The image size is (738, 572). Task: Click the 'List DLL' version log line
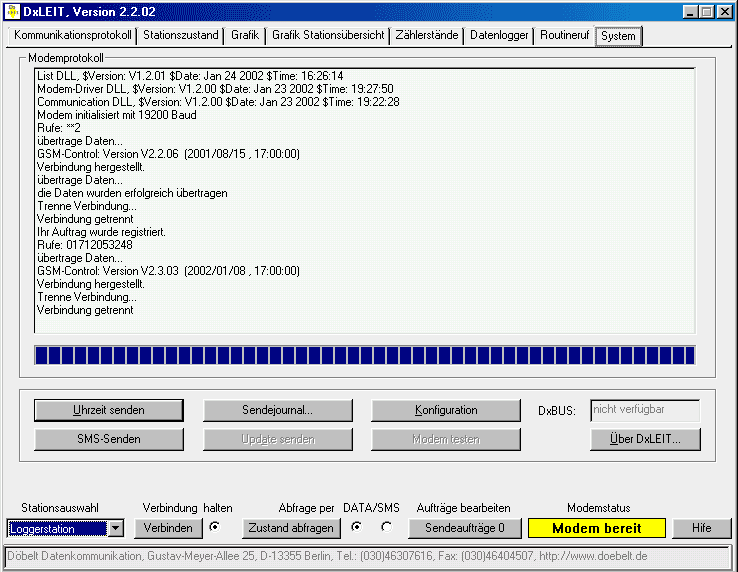pos(190,76)
